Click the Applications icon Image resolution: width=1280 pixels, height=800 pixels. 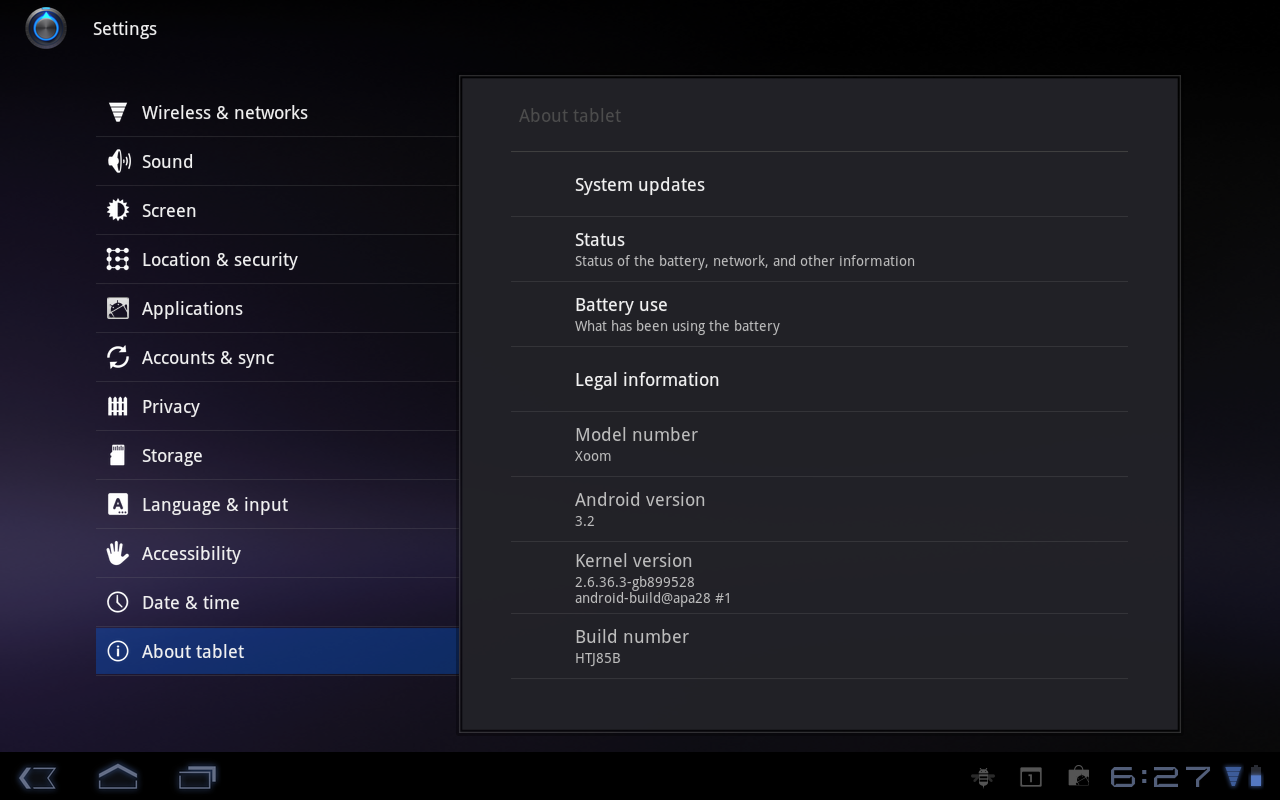(118, 308)
